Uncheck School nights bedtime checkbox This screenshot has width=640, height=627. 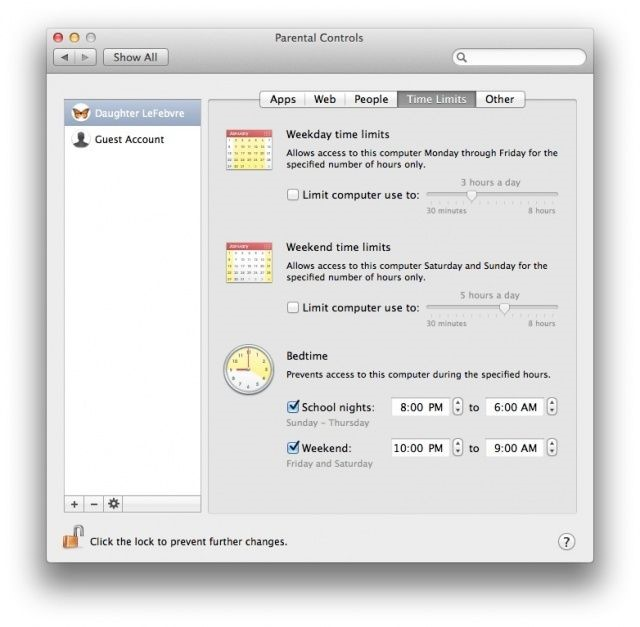(x=293, y=407)
